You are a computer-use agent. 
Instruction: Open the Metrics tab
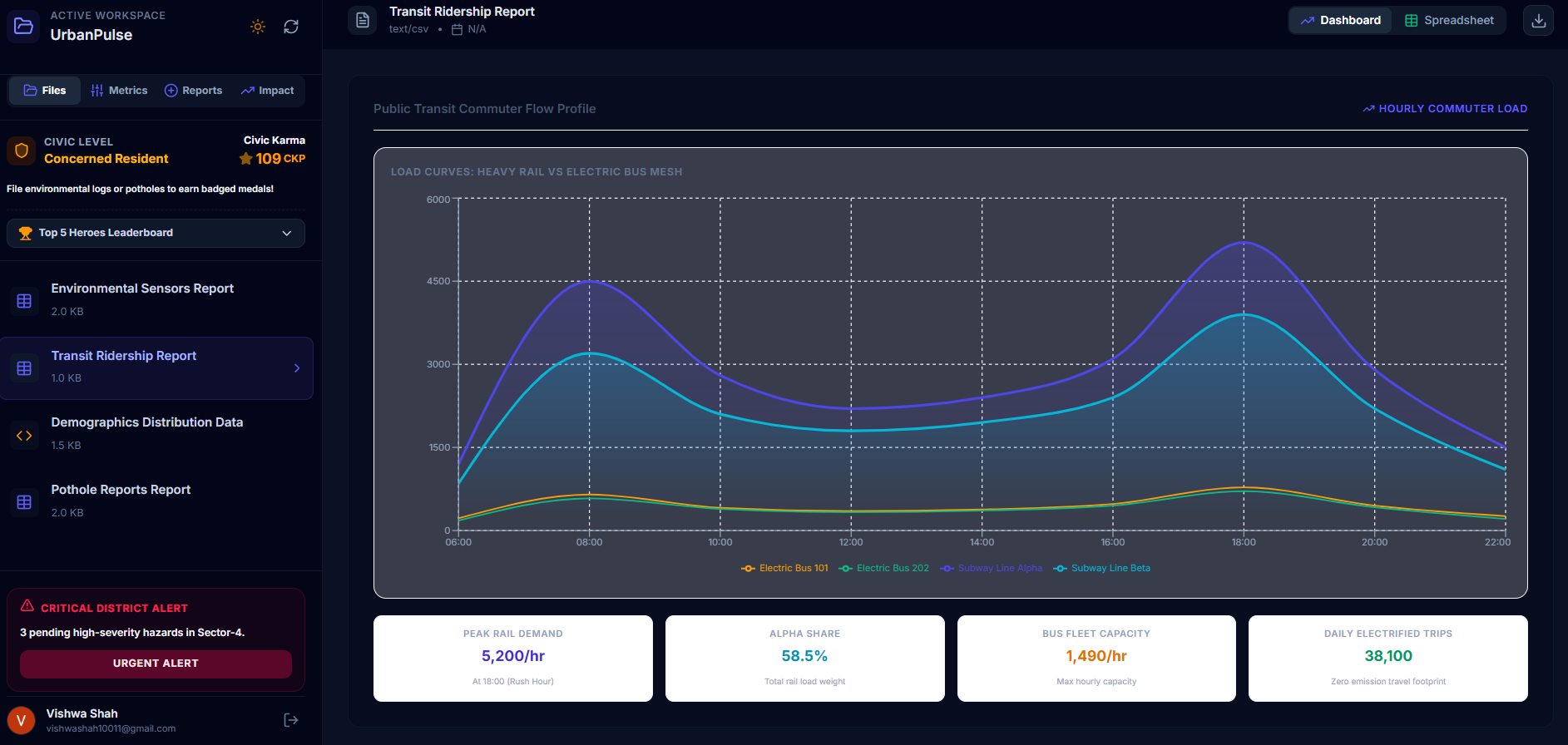click(x=119, y=91)
